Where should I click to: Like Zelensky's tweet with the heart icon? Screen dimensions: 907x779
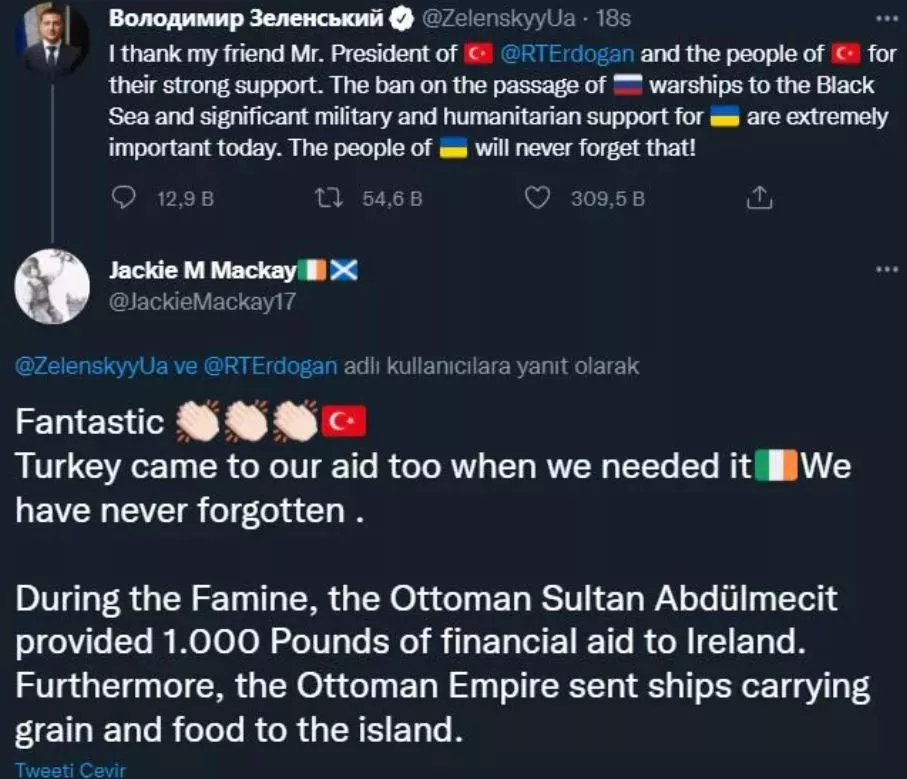tap(538, 198)
